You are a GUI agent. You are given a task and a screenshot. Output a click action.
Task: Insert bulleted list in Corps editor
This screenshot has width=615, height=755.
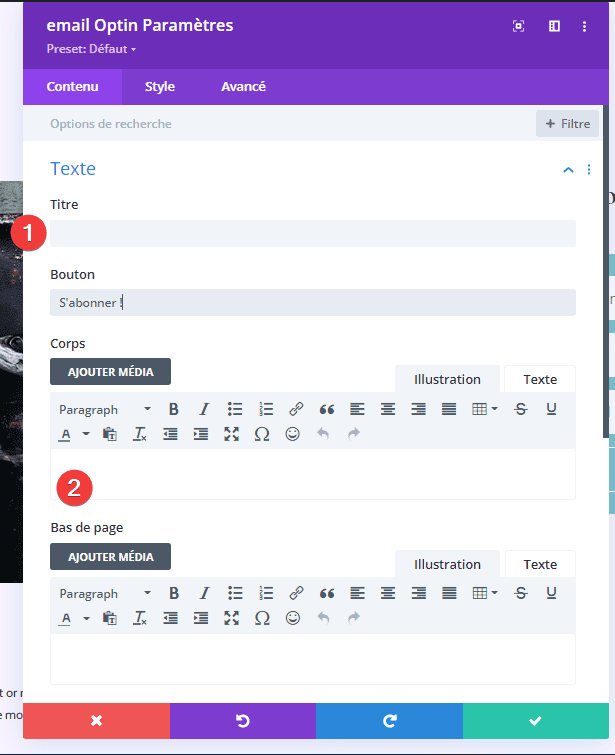[235, 409]
